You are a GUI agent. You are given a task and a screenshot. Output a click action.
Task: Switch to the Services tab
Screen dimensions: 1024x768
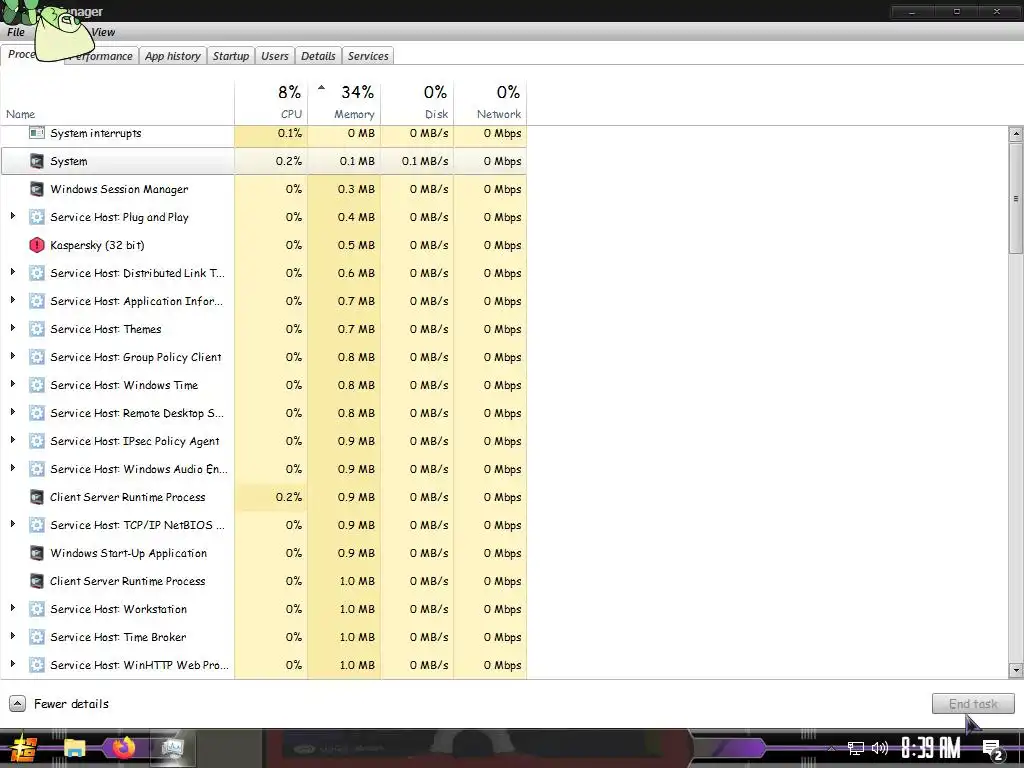[x=368, y=56]
